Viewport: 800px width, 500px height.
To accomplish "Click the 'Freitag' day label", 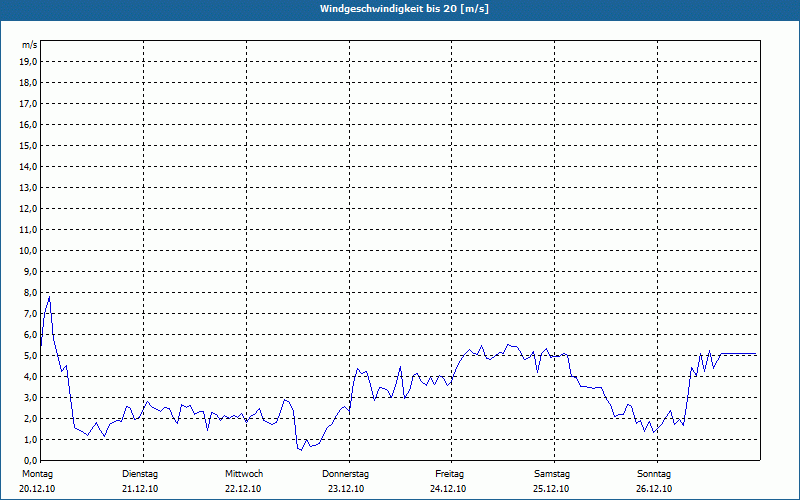I will (x=449, y=474).
